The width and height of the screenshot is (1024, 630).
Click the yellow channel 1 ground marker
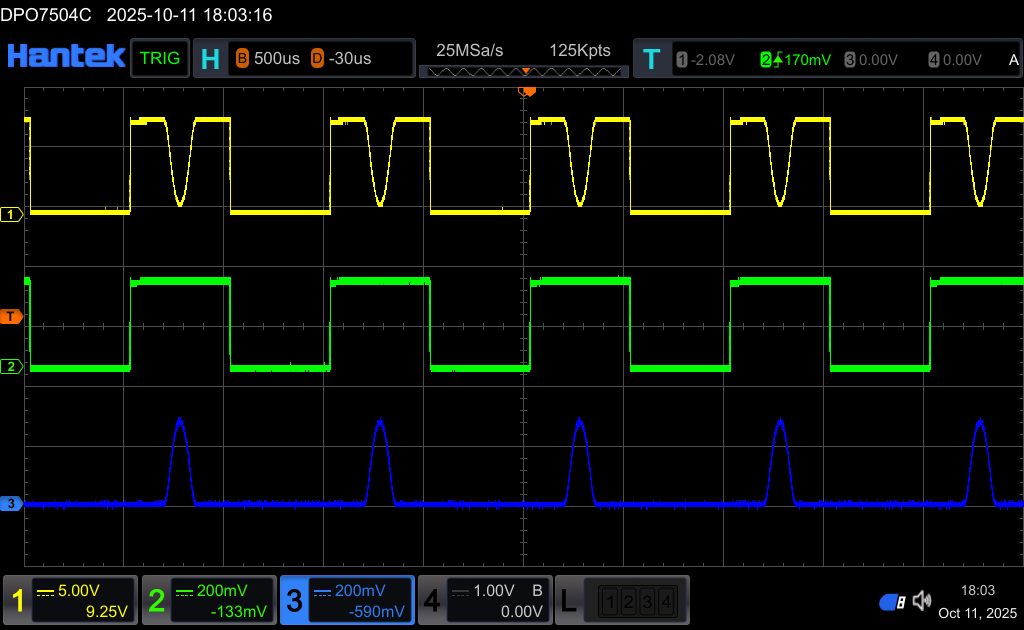pyautogui.click(x=11, y=214)
